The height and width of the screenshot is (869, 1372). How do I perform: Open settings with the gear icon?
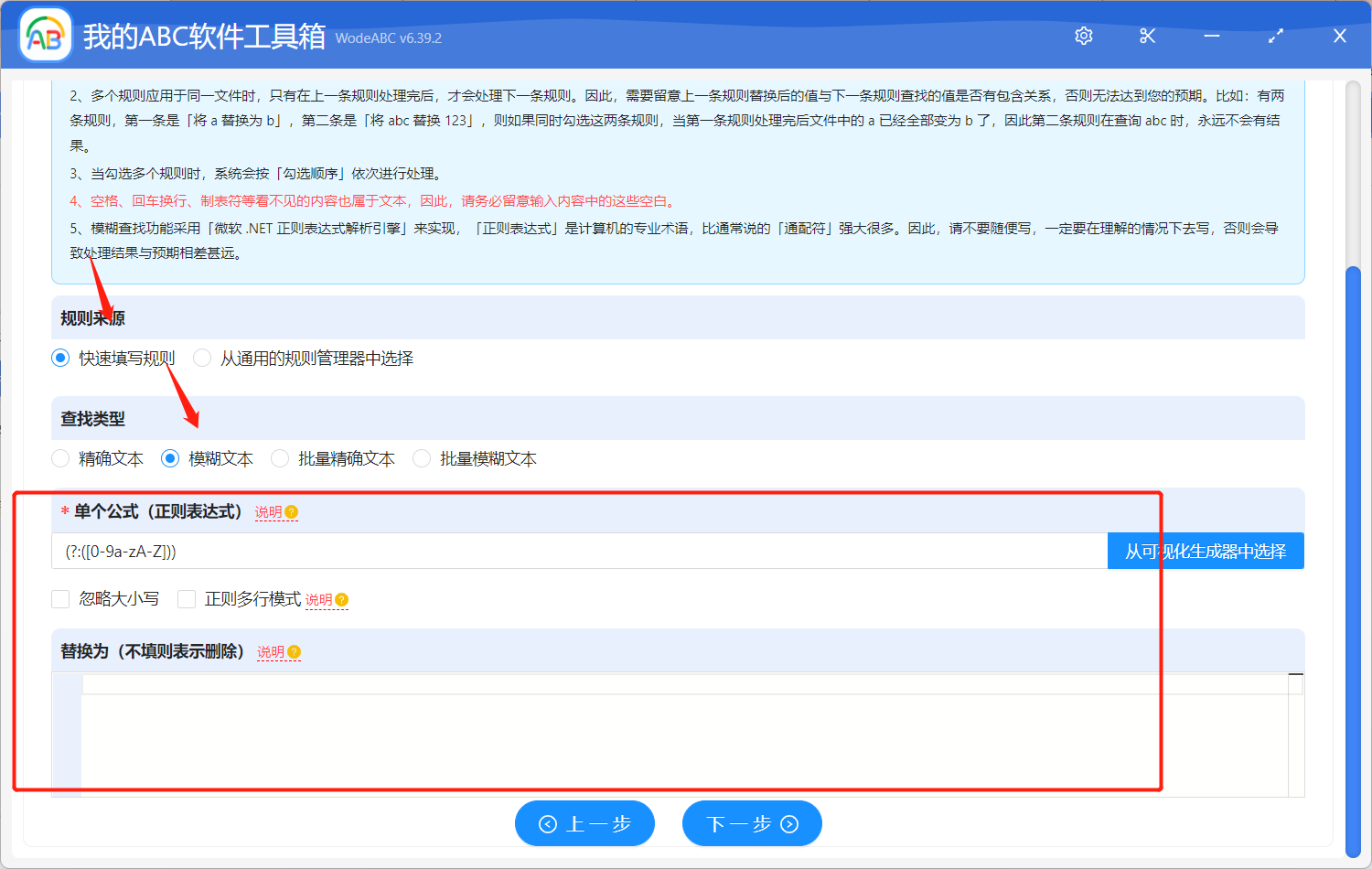pyautogui.click(x=1084, y=36)
